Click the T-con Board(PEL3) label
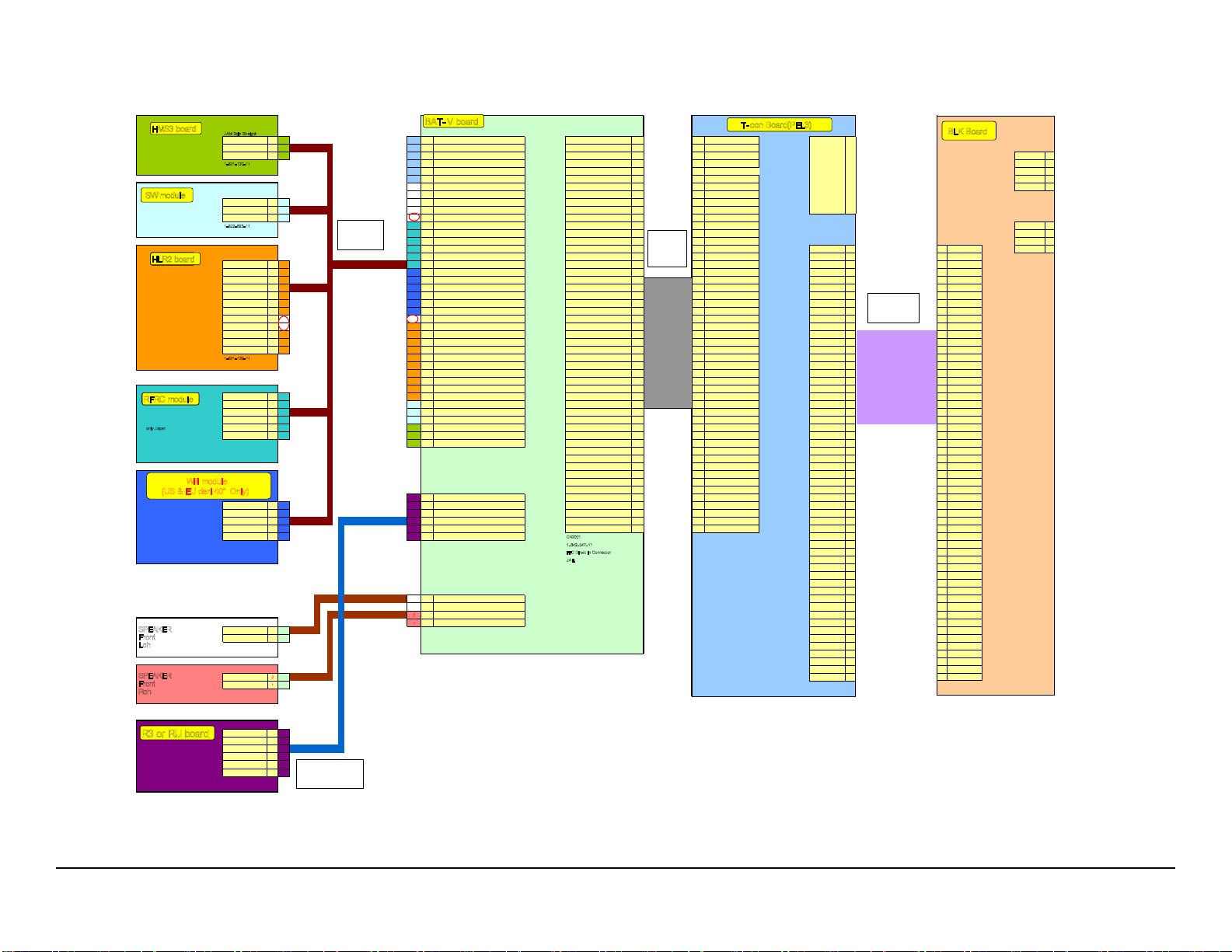The image size is (1232, 952). click(780, 125)
